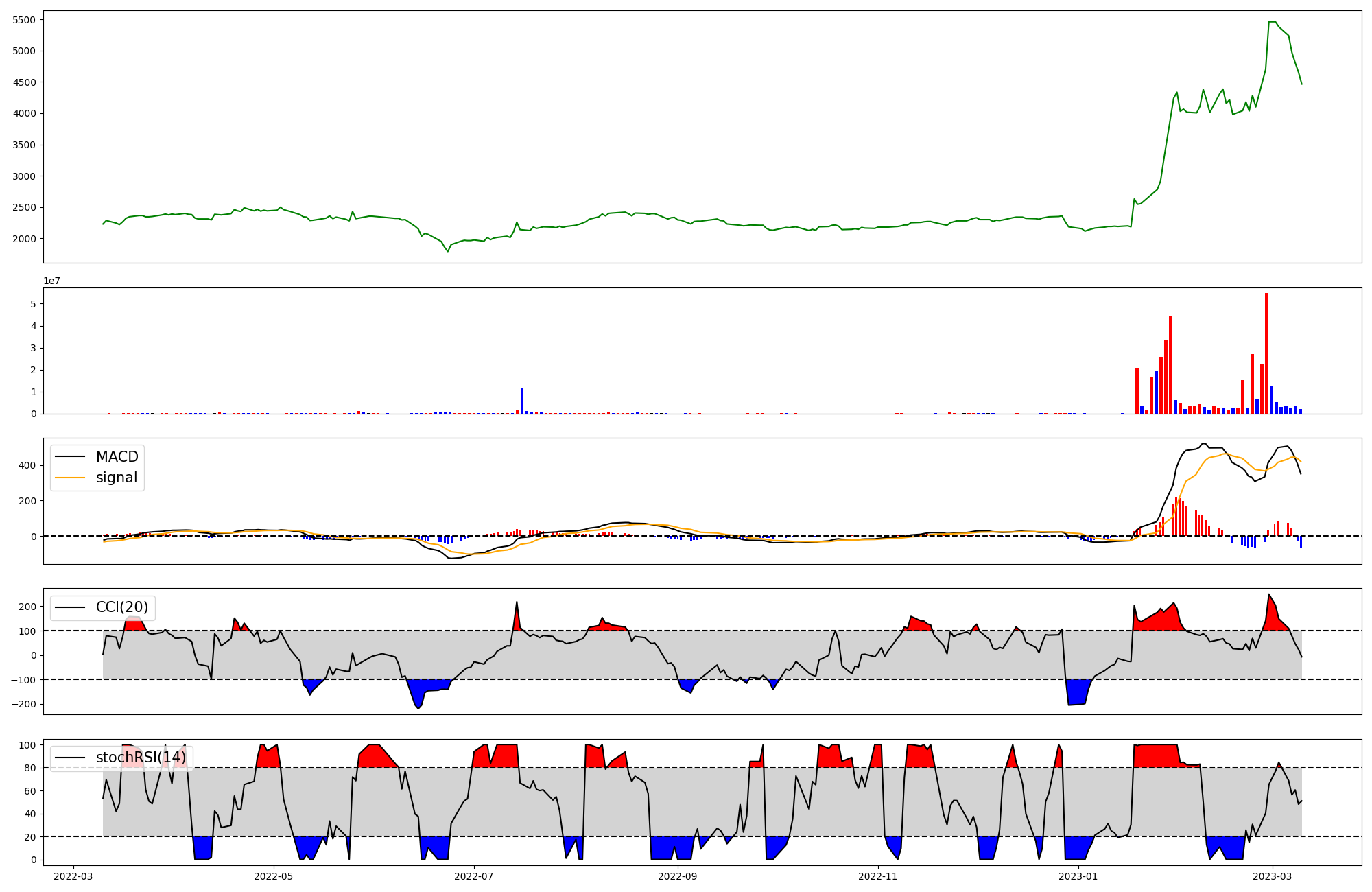Click the CCI(20) legend label

tap(121, 607)
